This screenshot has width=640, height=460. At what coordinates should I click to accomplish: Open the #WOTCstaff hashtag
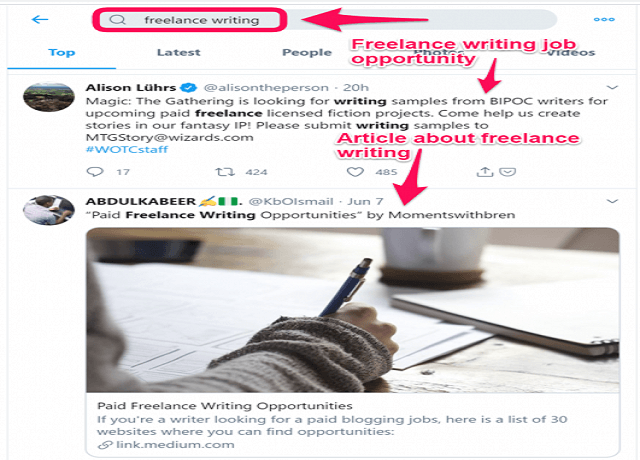pyautogui.click(x=127, y=149)
